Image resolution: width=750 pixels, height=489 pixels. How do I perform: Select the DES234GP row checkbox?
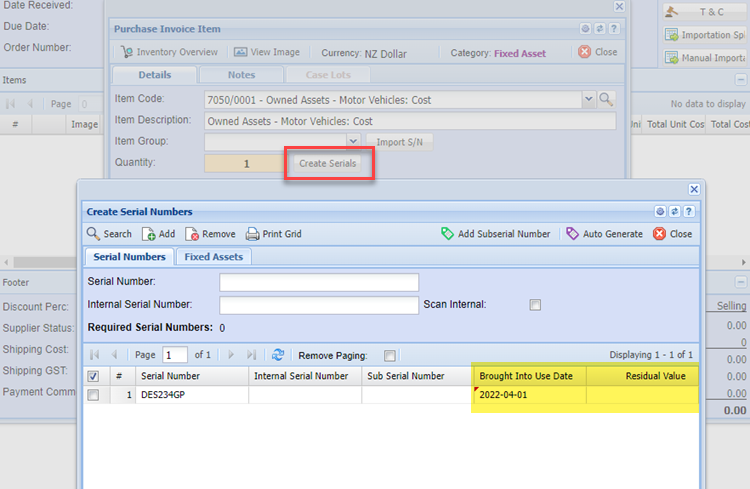point(93,395)
